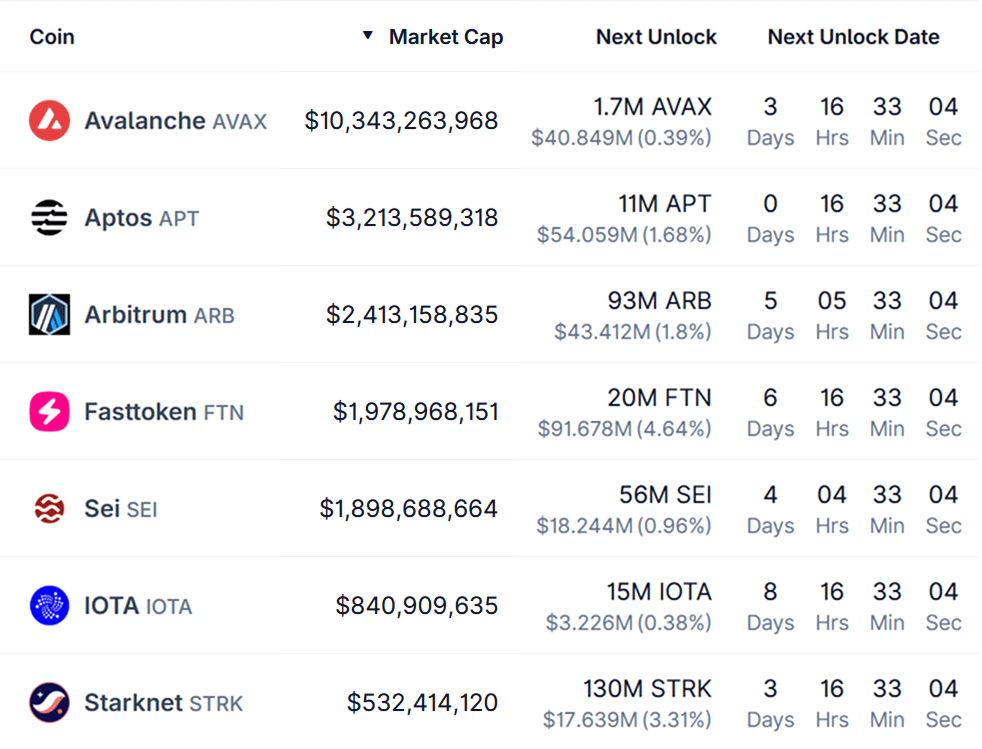Viewport: 982px width, 749px height.
Task: Click the $43.412M (1.8%) value
Action: tap(633, 332)
